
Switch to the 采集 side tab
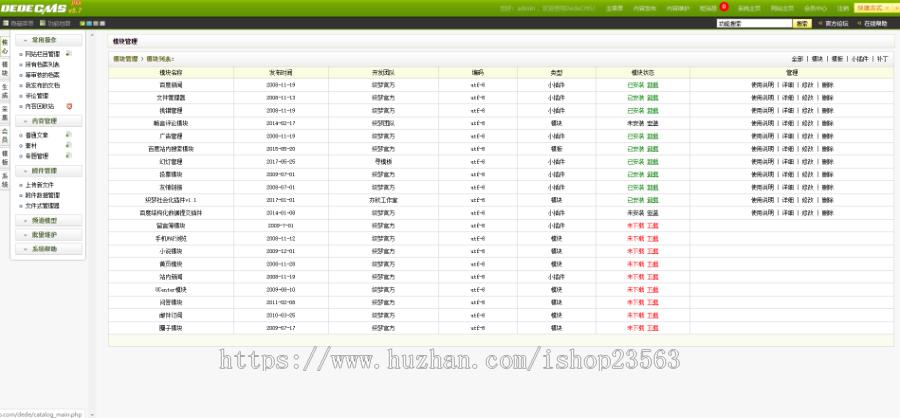(5, 114)
